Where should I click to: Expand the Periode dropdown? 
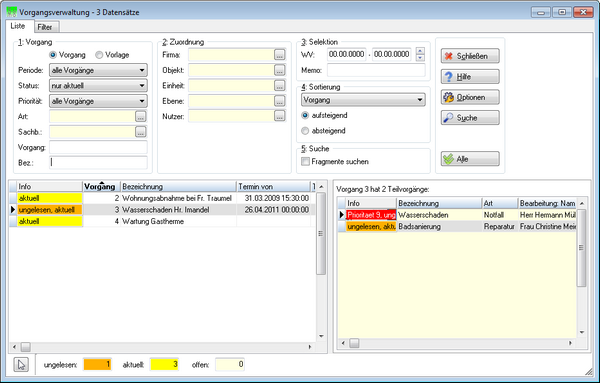click(x=98, y=70)
